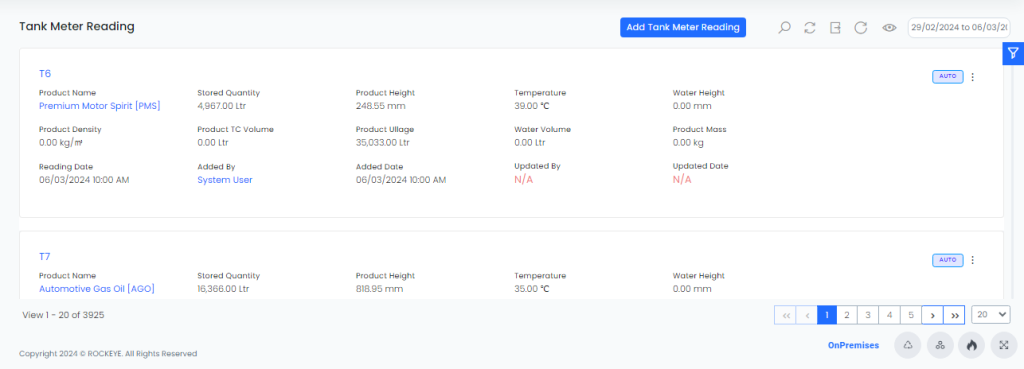Expand the page size dropdown showing 20
Screen dimensions: 1024x369
(991, 315)
